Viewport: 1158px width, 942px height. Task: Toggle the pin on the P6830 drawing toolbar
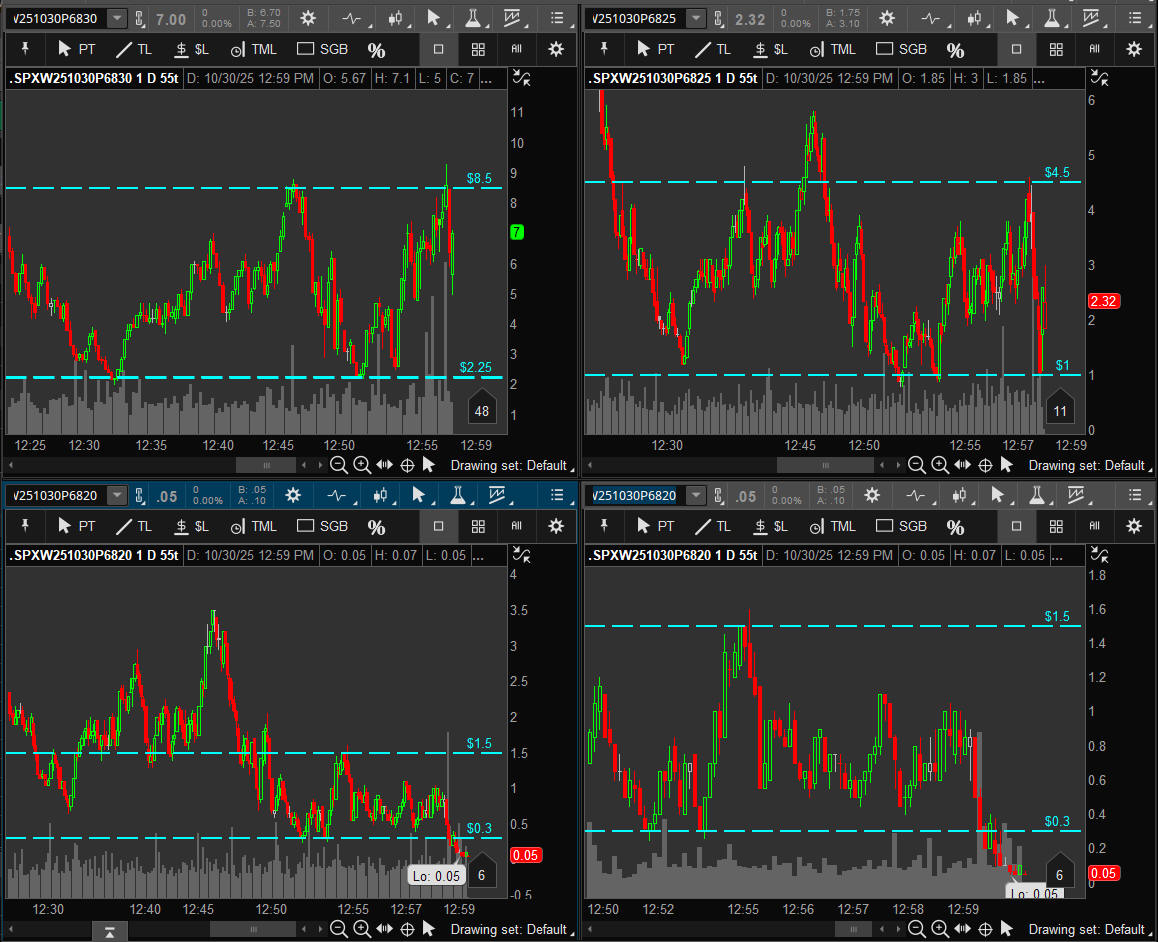click(25, 49)
